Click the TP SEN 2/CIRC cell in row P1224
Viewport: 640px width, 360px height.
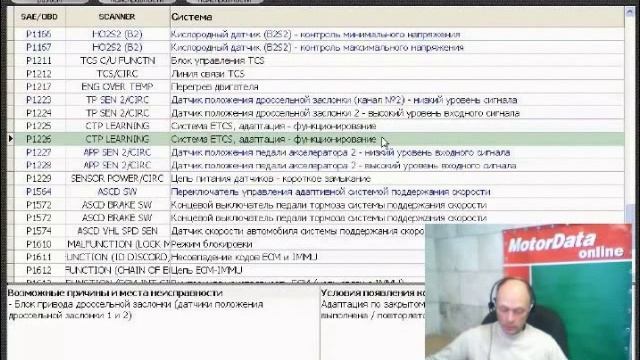[118, 113]
